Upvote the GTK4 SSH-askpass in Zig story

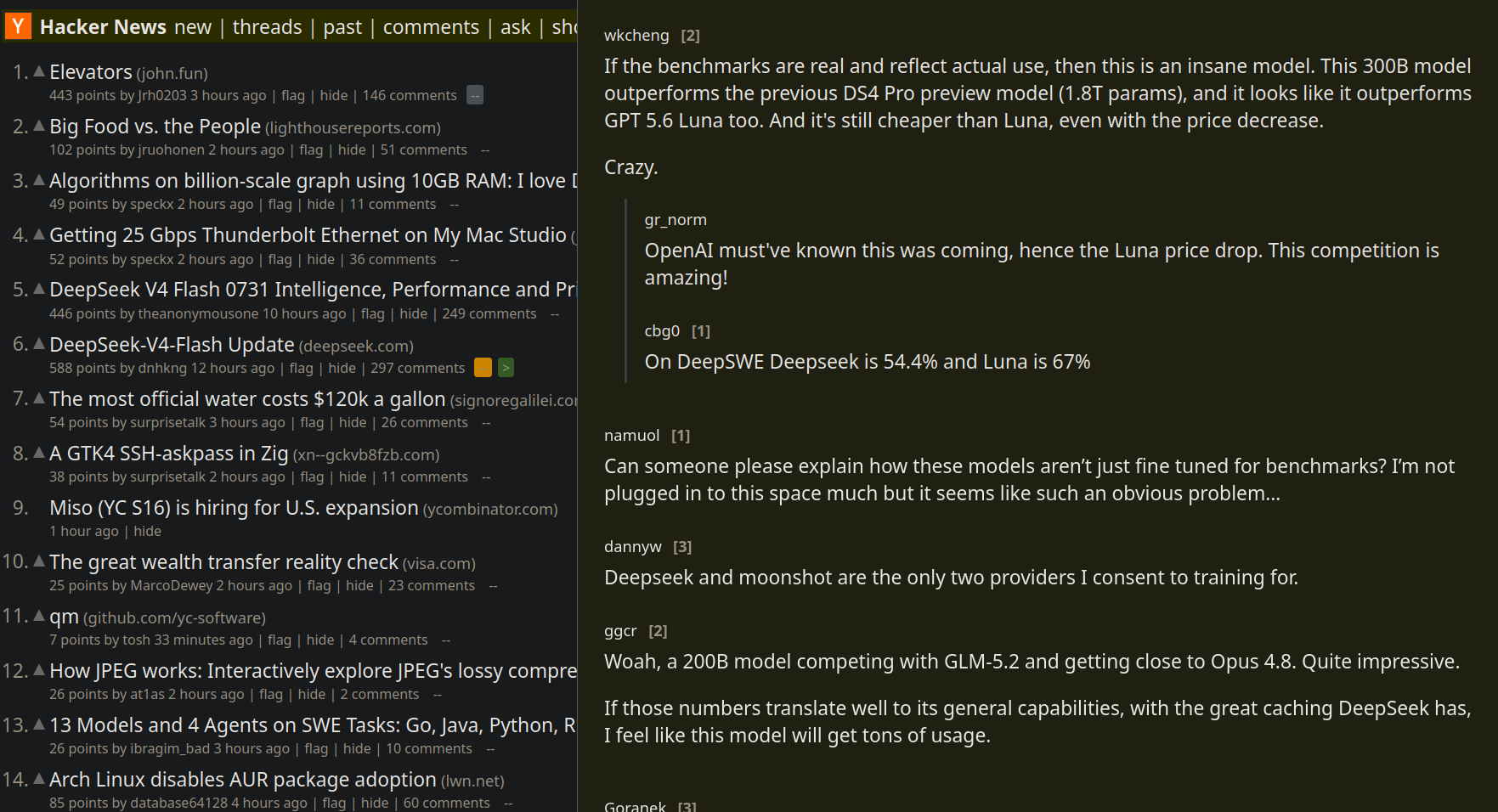pyautogui.click(x=39, y=453)
